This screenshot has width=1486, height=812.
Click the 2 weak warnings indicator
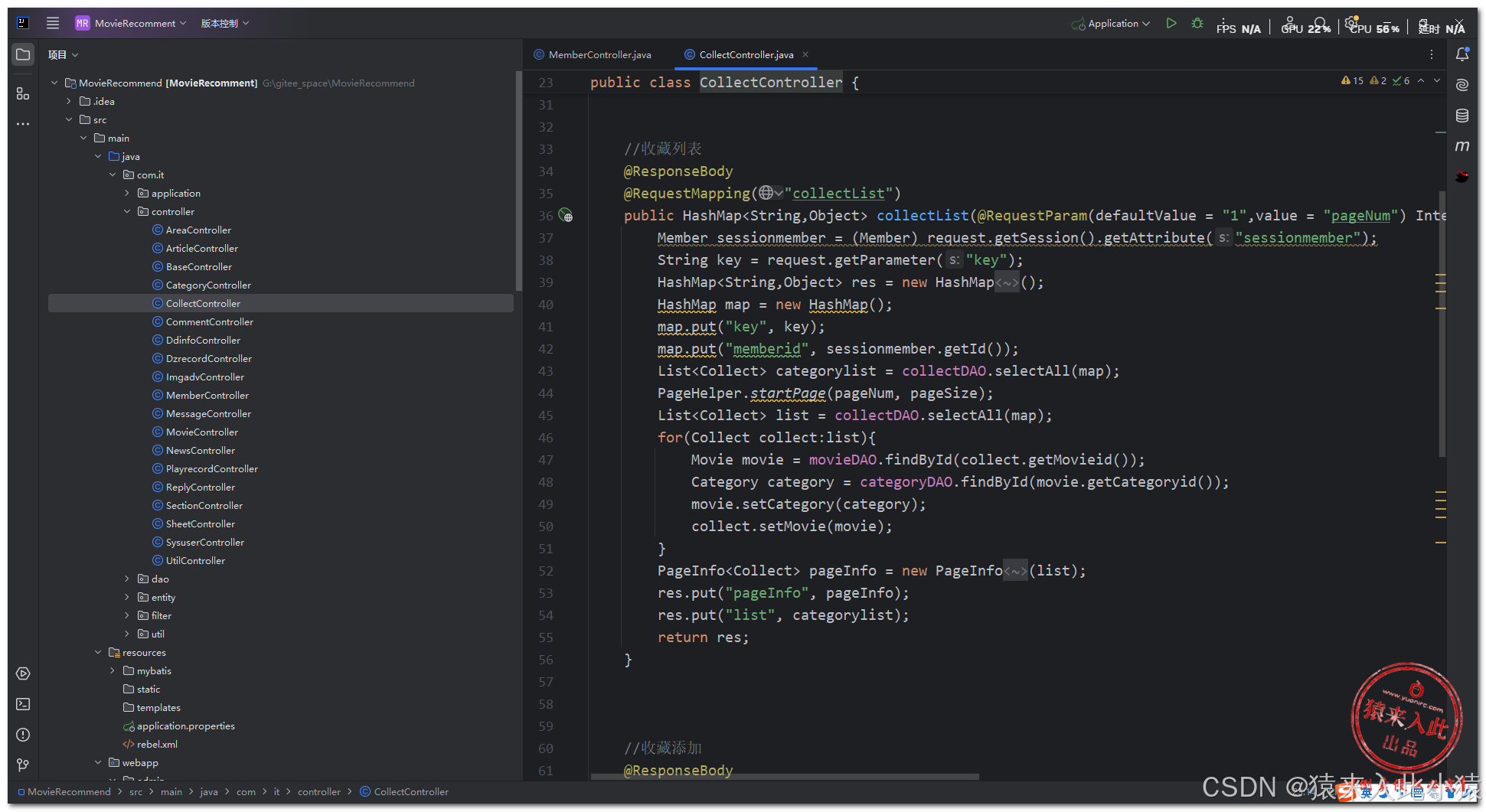click(1378, 80)
